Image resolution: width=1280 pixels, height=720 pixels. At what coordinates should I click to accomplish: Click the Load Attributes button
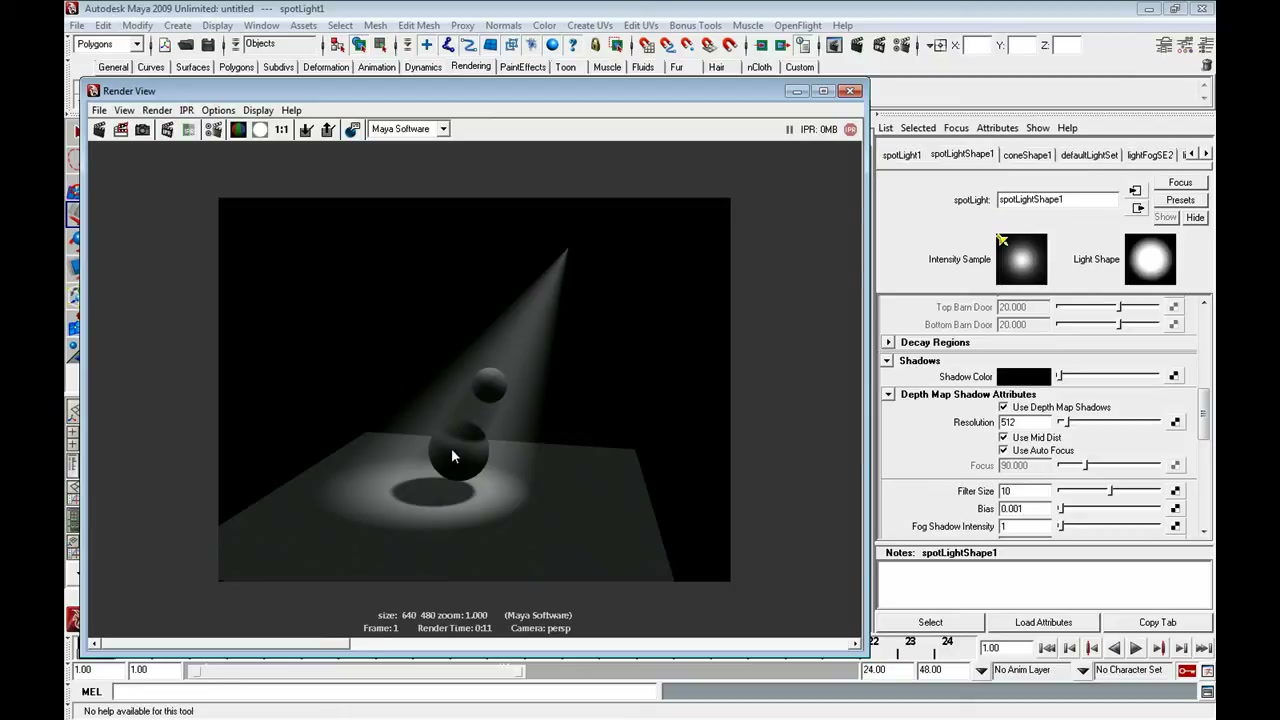click(x=1043, y=622)
